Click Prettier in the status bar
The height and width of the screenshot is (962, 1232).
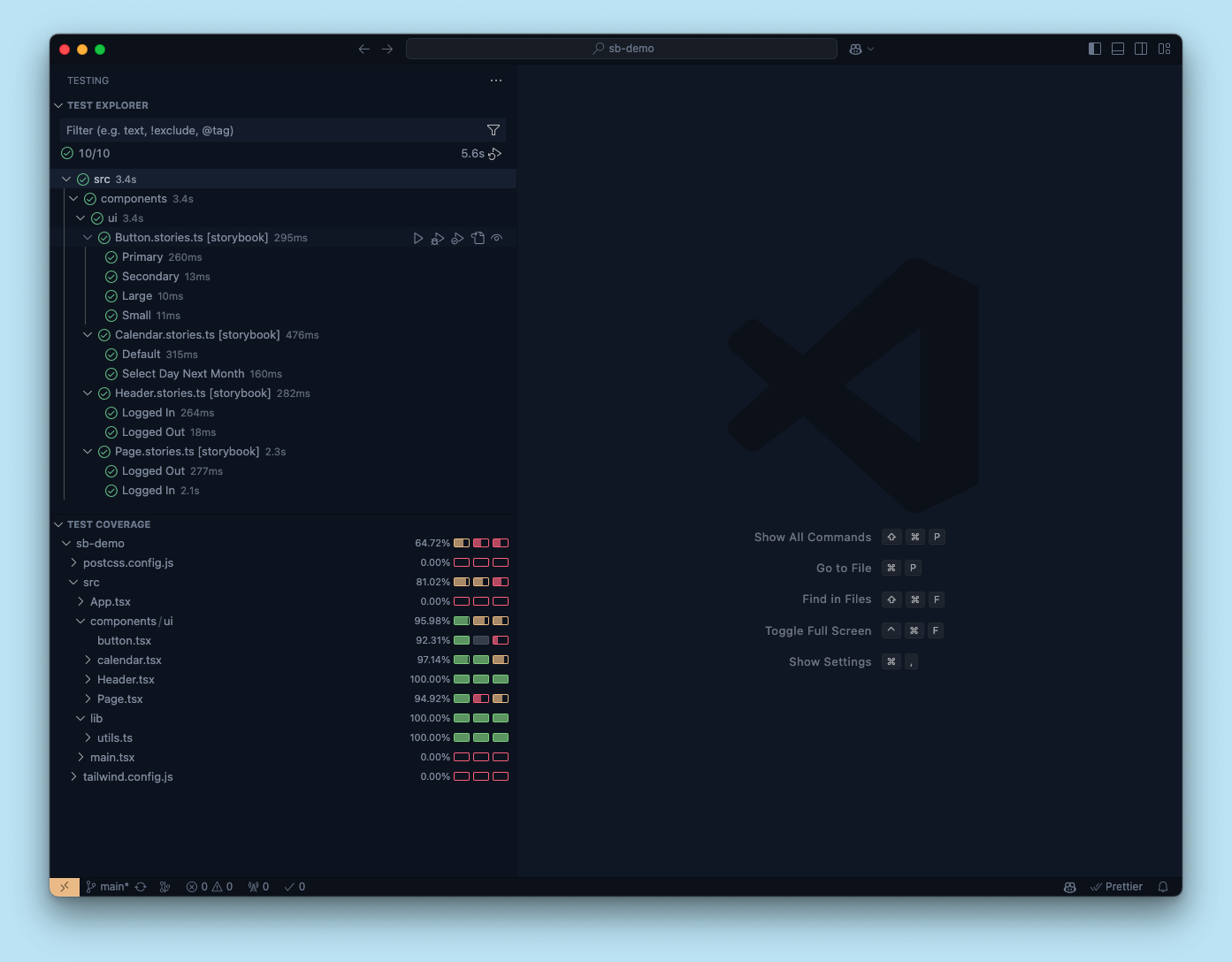1116,886
